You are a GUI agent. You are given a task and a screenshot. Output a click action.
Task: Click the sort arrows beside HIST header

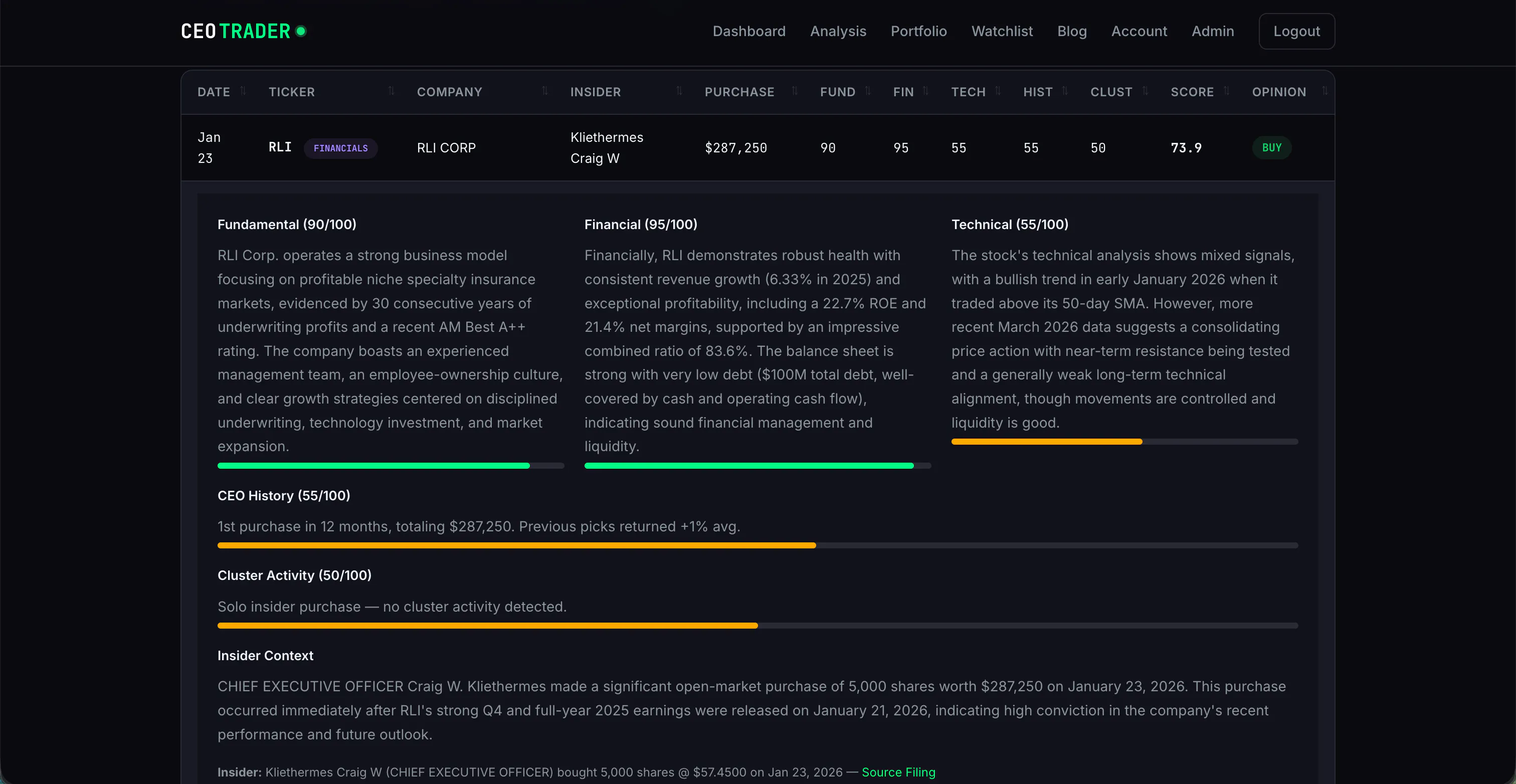[1065, 91]
